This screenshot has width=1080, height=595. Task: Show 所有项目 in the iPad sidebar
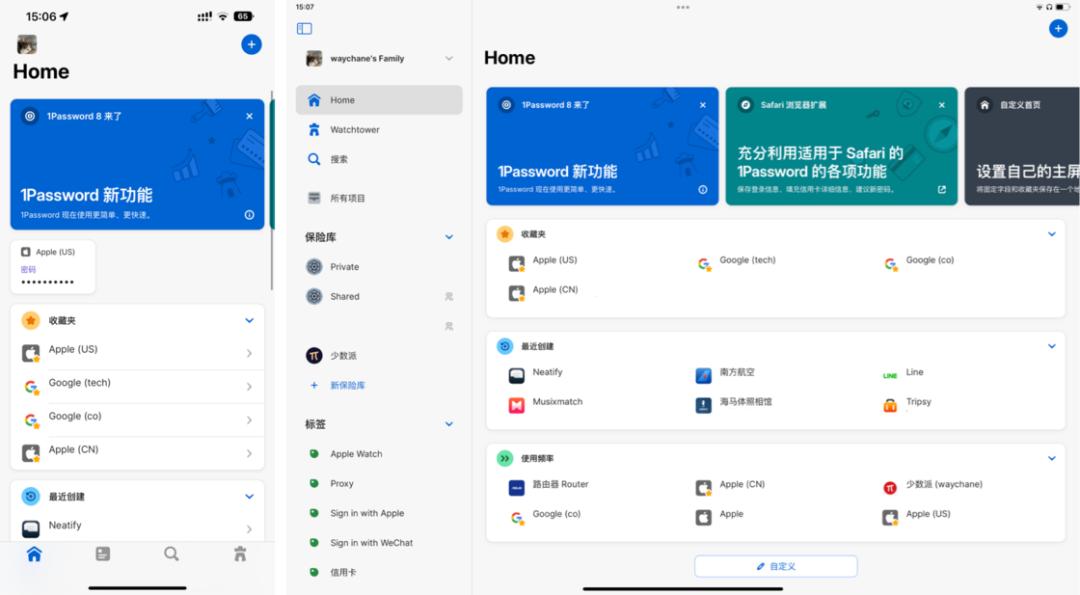click(379, 198)
